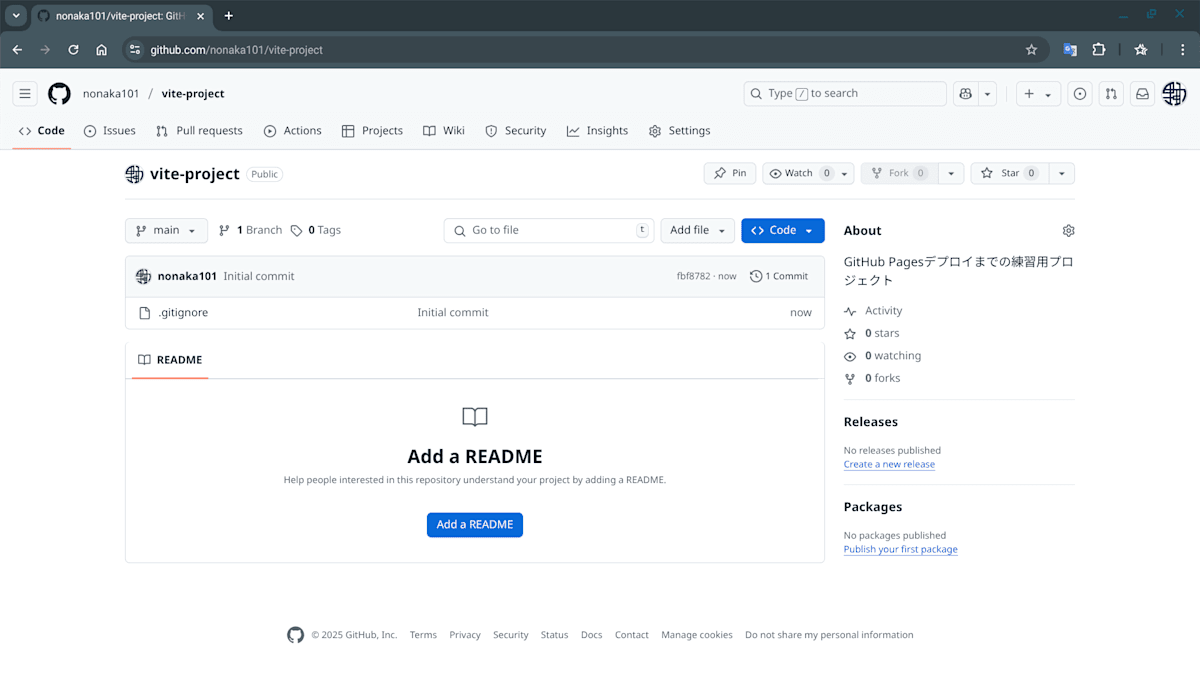Open the main branch selector
Viewport: 1200px width, 675px height.
click(x=166, y=231)
